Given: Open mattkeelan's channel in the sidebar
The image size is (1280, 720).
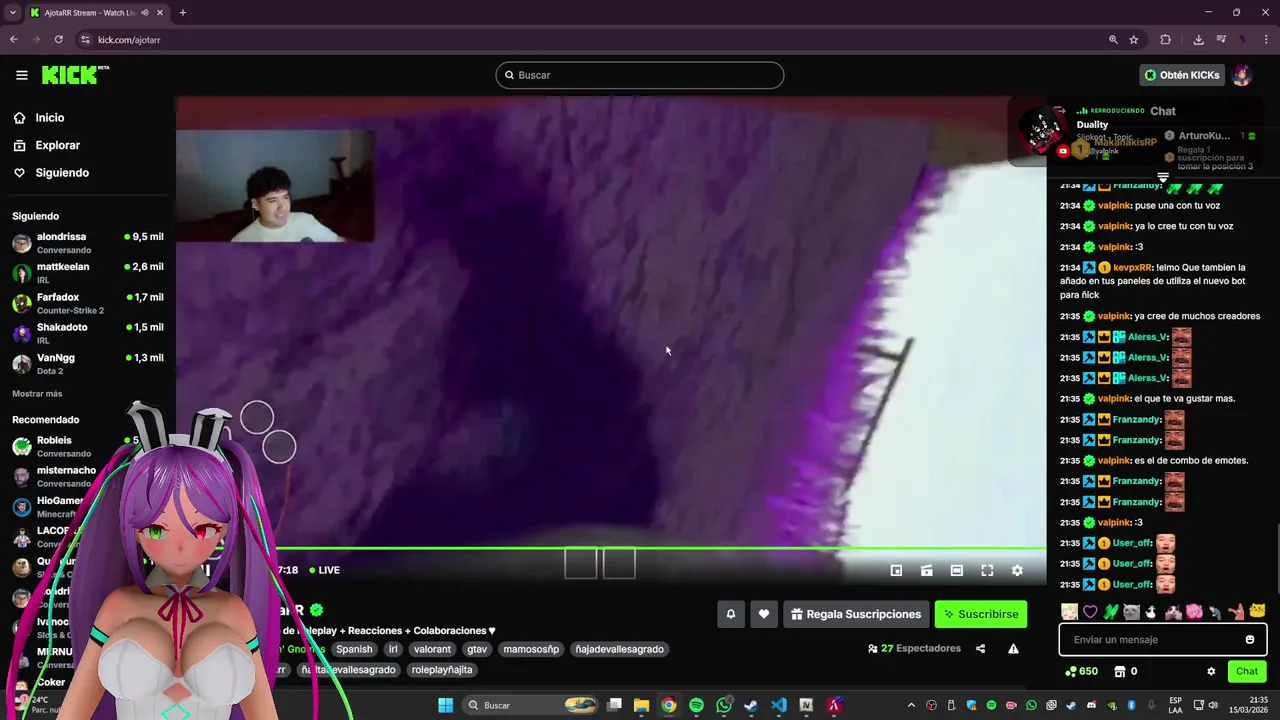Looking at the screenshot, I should (87, 273).
